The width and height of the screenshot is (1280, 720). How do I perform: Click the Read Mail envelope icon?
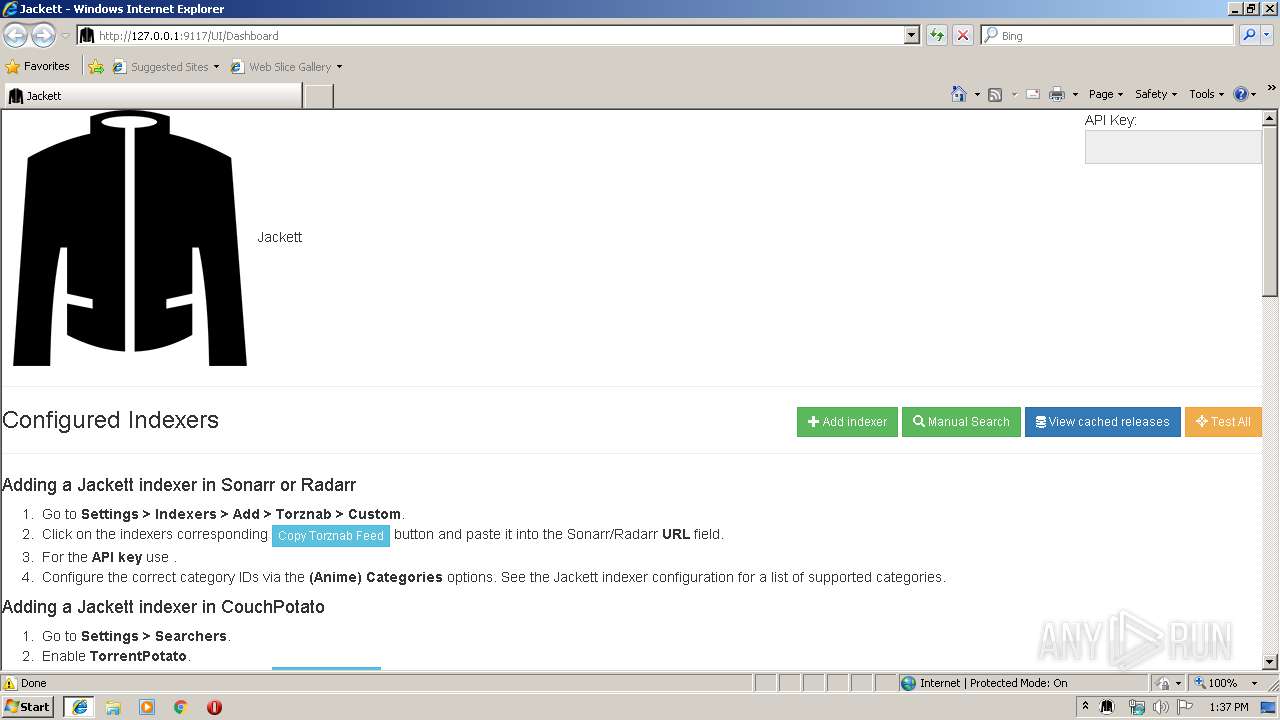pyautogui.click(x=1033, y=94)
